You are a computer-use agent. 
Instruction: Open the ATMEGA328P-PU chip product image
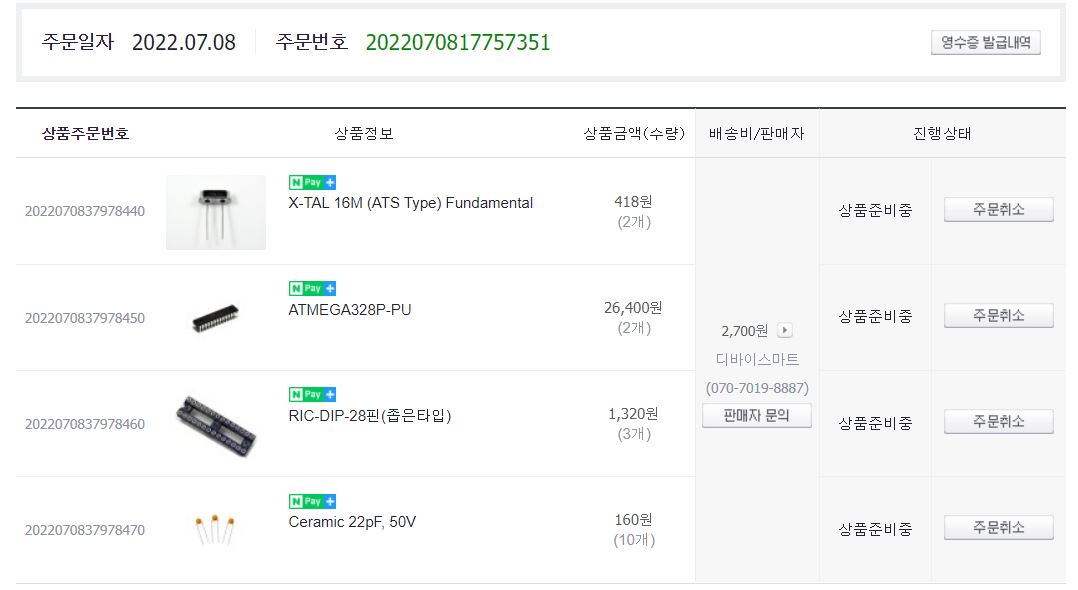[215, 318]
